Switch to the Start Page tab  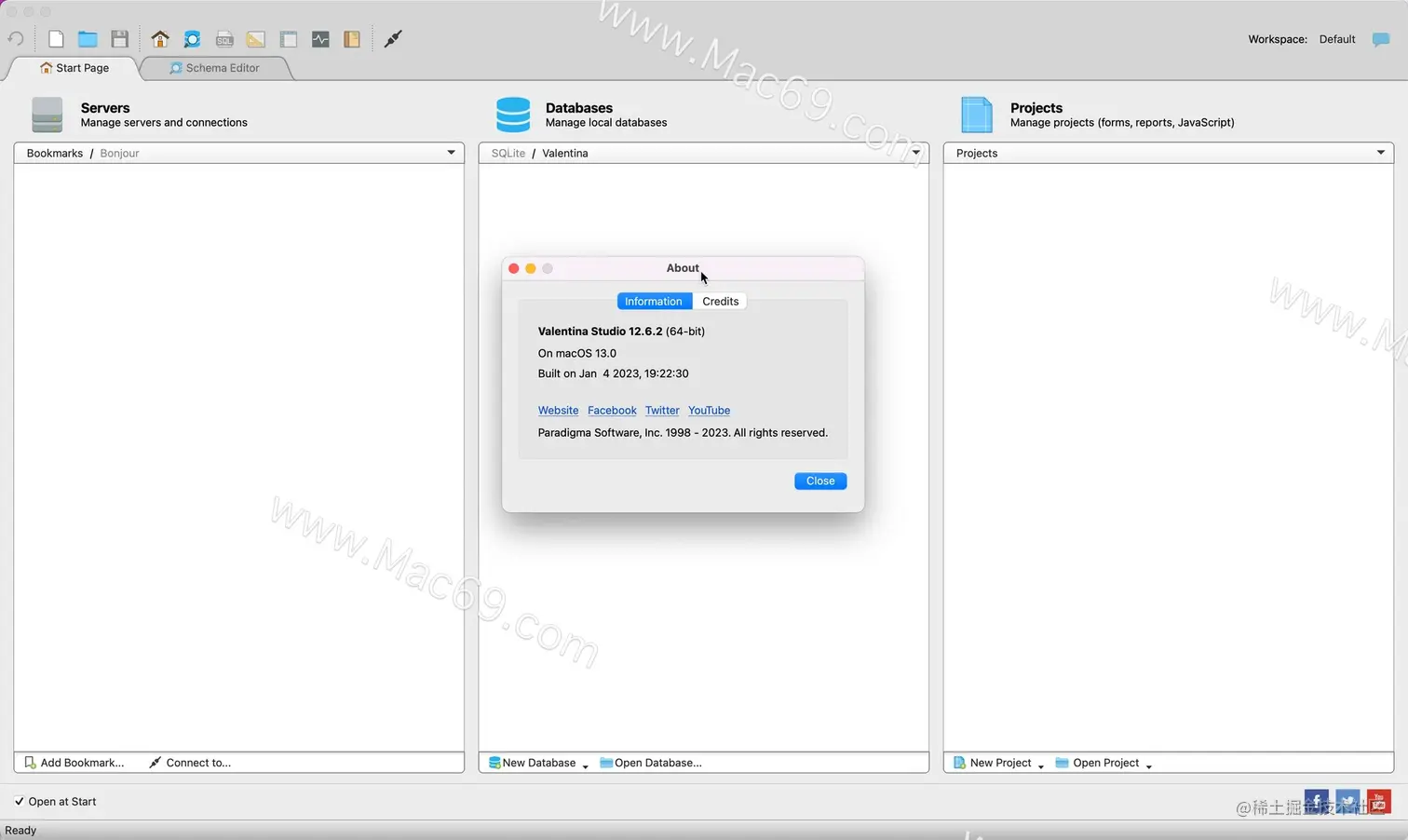click(x=74, y=68)
